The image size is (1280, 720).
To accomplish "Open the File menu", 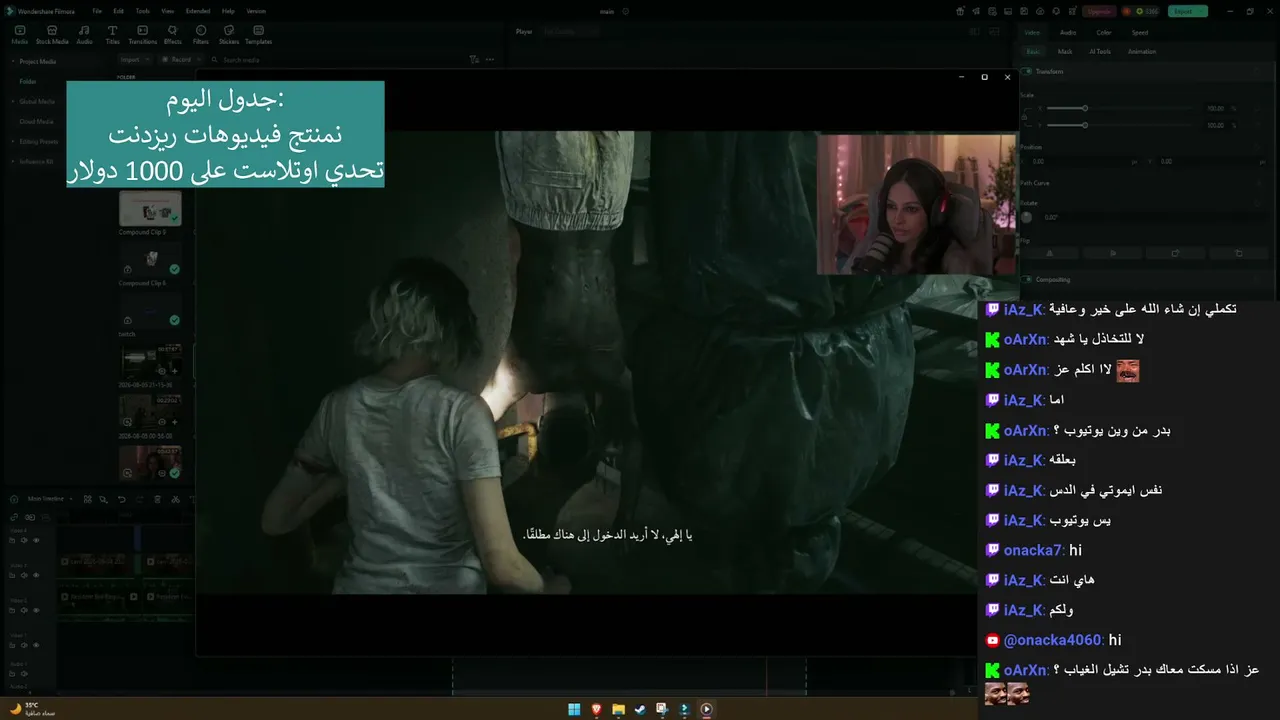I will coord(97,11).
